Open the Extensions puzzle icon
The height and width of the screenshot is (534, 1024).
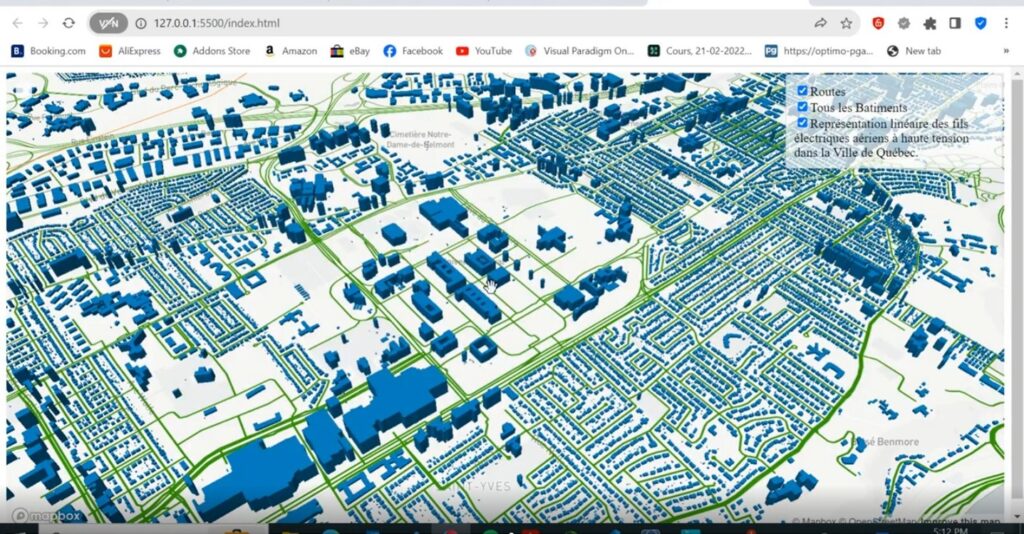coord(929,24)
